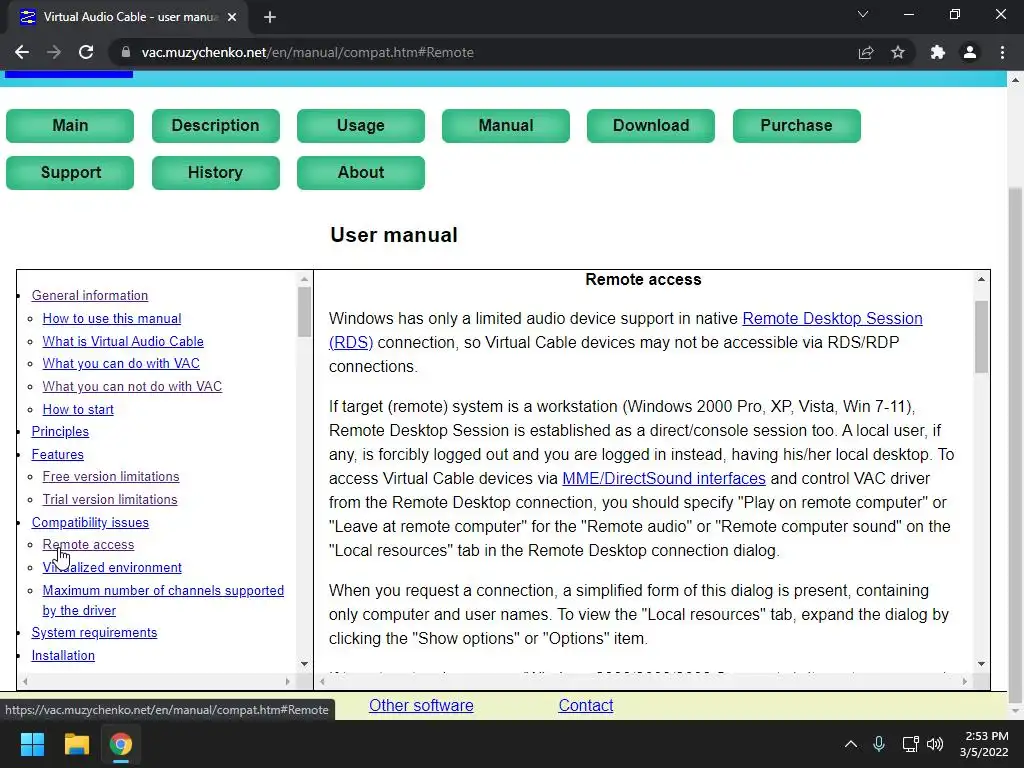Open Remote access contents link
The width and height of the screenshot is (1024, 768).
coord(88,544)
